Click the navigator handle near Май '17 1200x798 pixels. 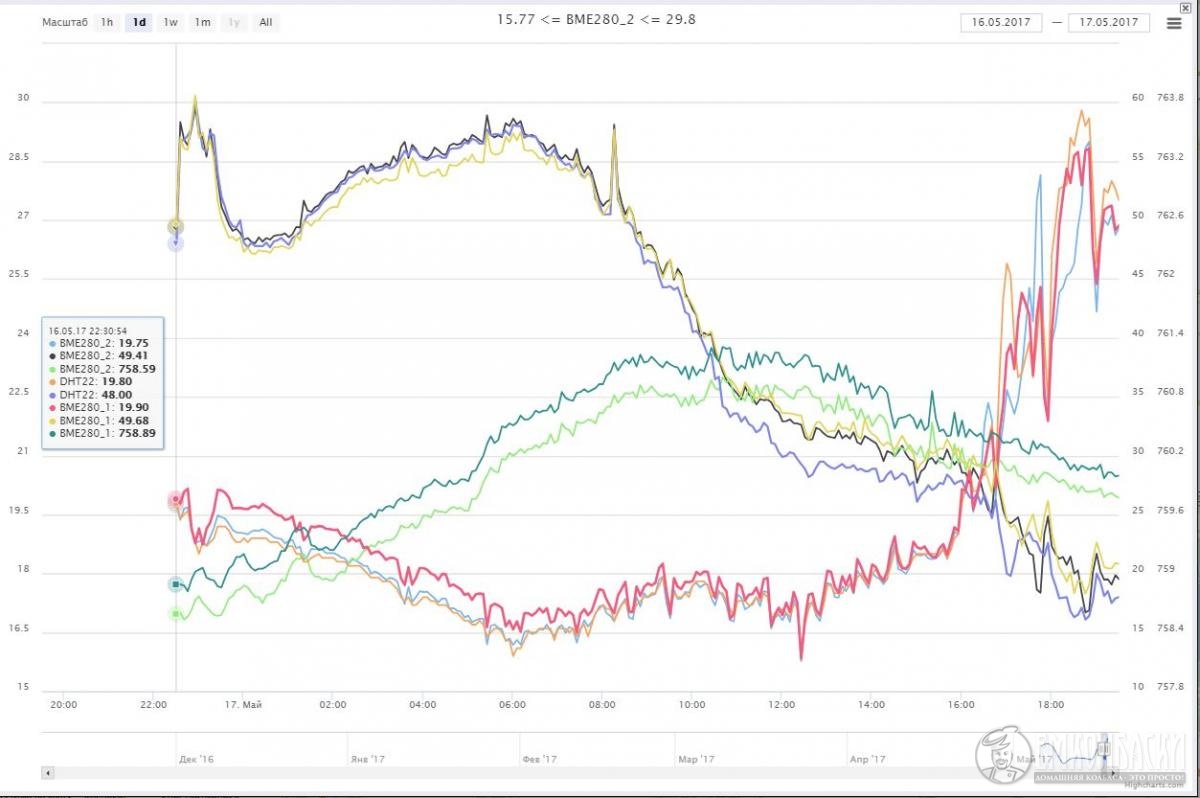1106,748
